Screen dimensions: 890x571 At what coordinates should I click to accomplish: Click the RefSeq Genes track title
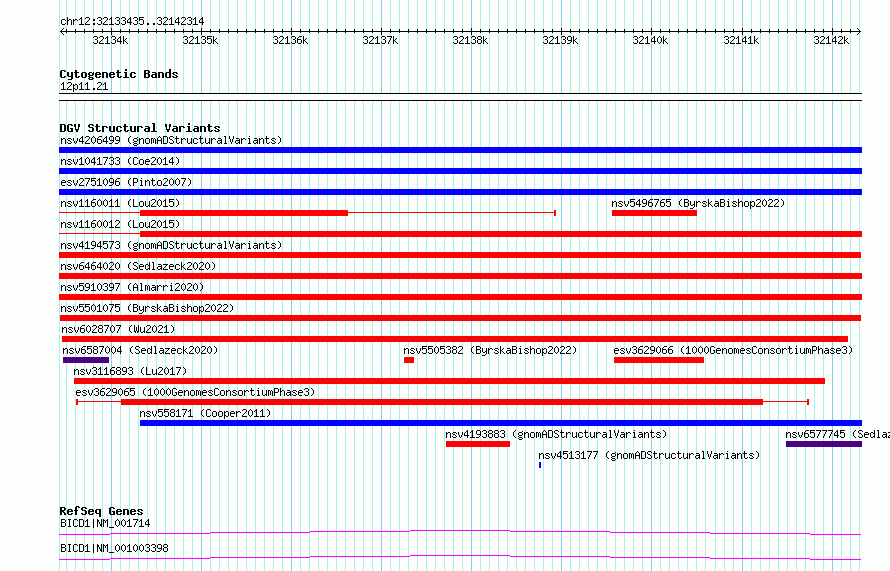point(101,511)
